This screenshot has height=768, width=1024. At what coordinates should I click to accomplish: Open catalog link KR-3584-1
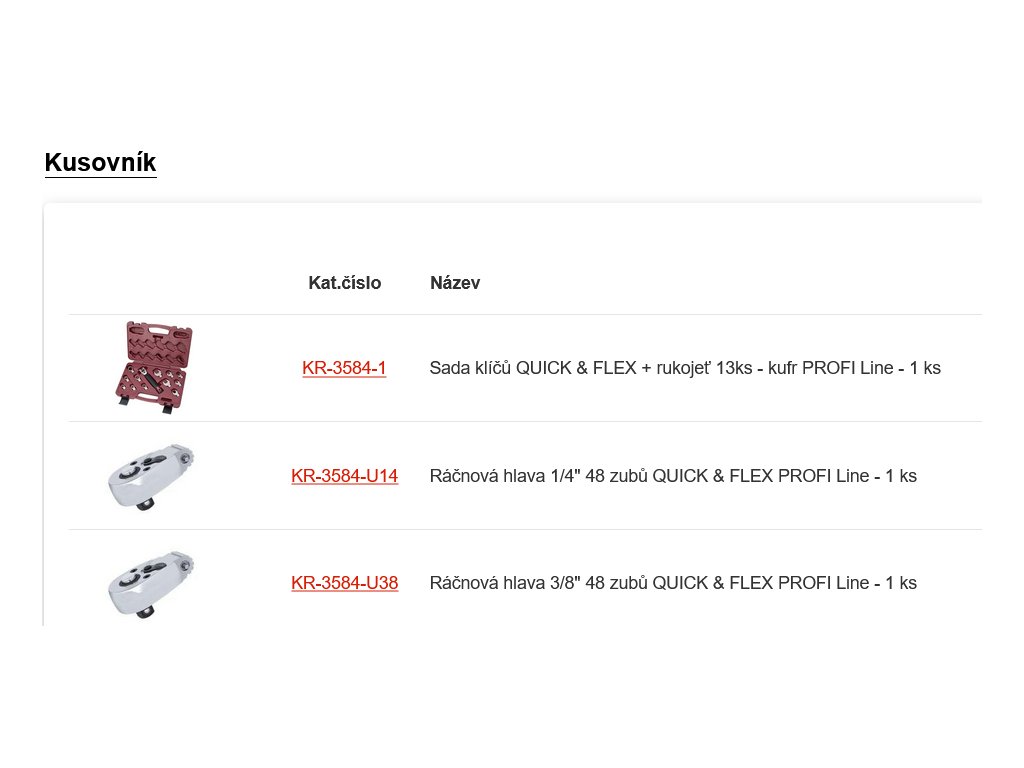click(x=344, y=368)
